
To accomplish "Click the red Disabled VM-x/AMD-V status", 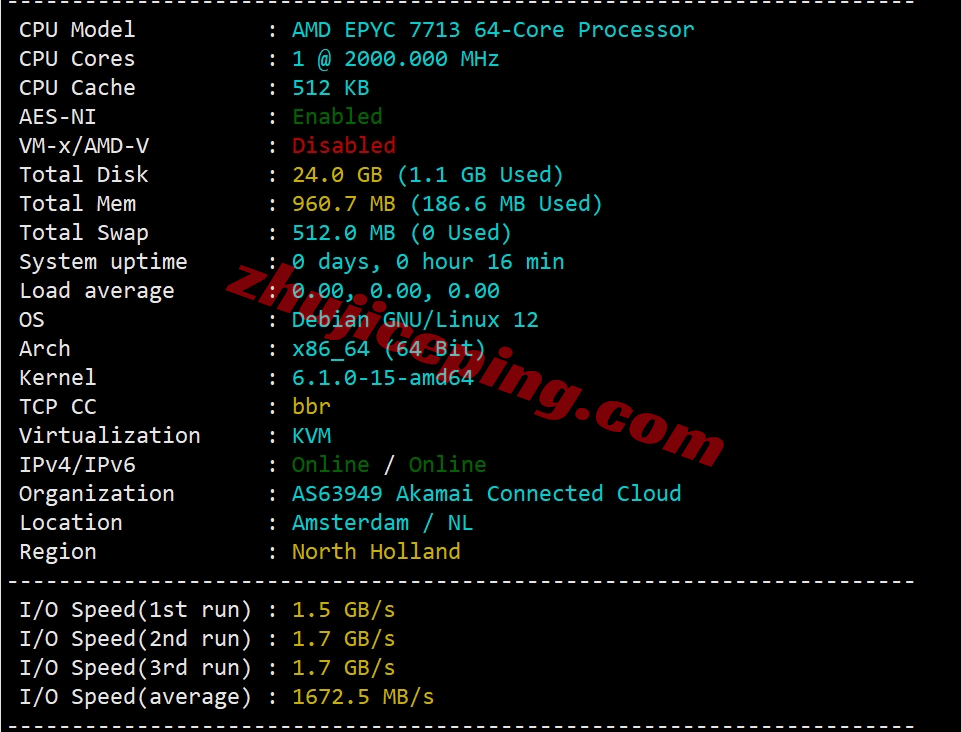I will point(344,146).
